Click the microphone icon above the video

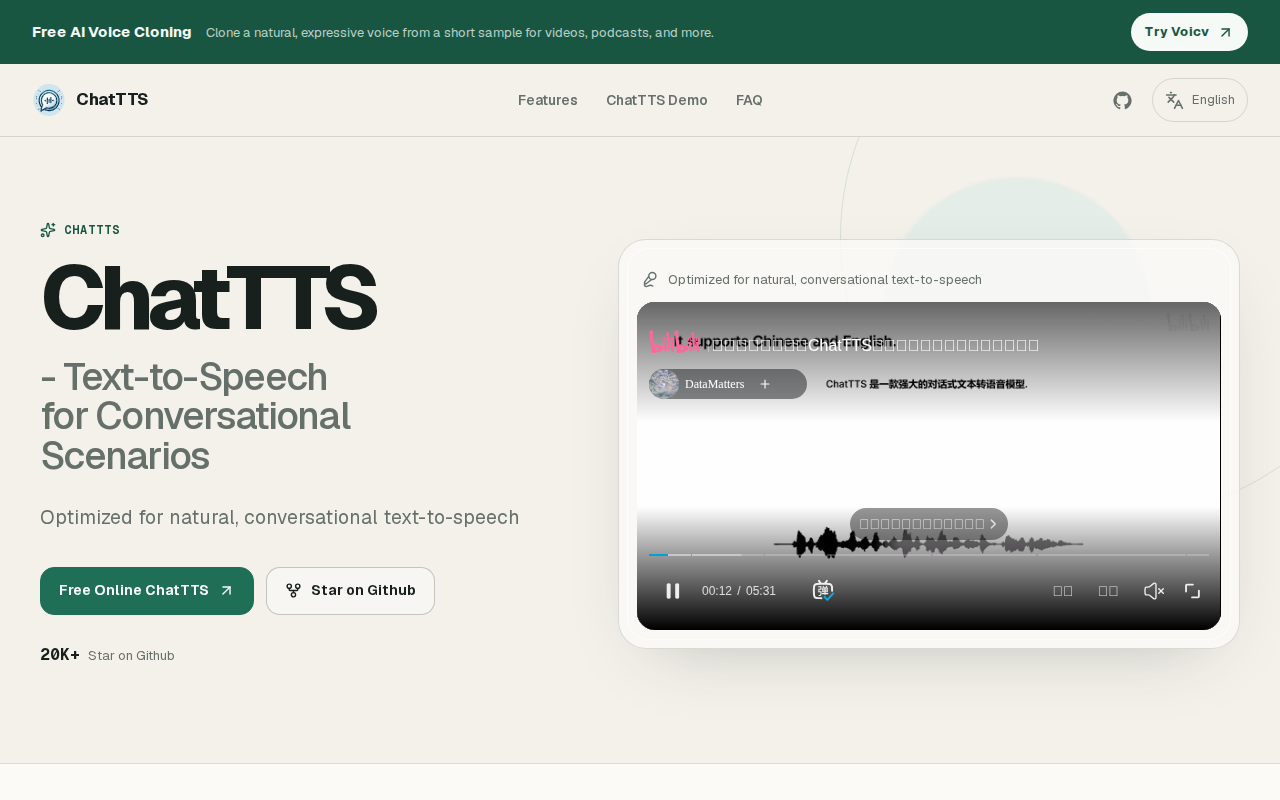(650, 279)
